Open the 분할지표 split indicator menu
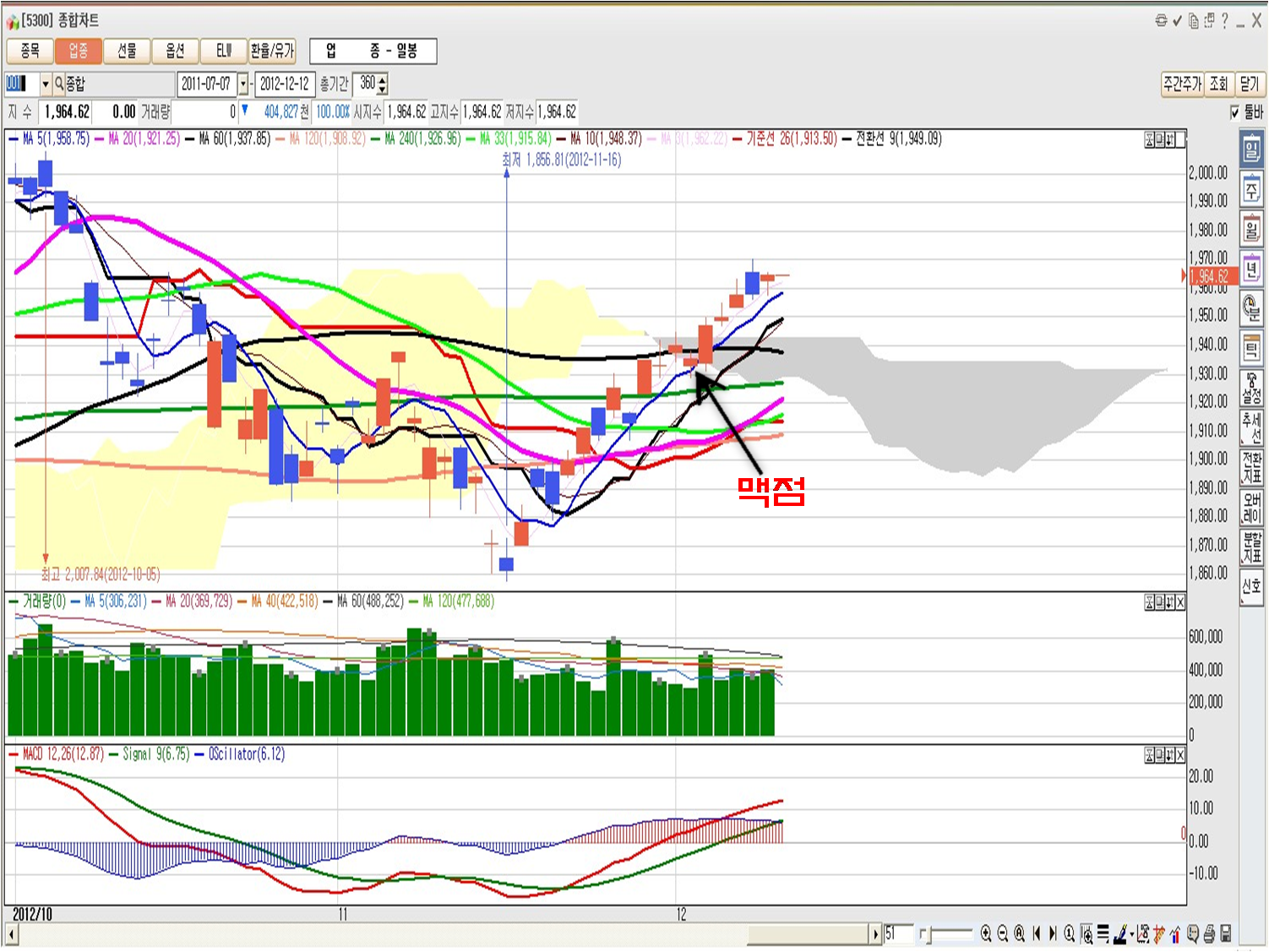The image size is (1269, 952). (1251, 547)
